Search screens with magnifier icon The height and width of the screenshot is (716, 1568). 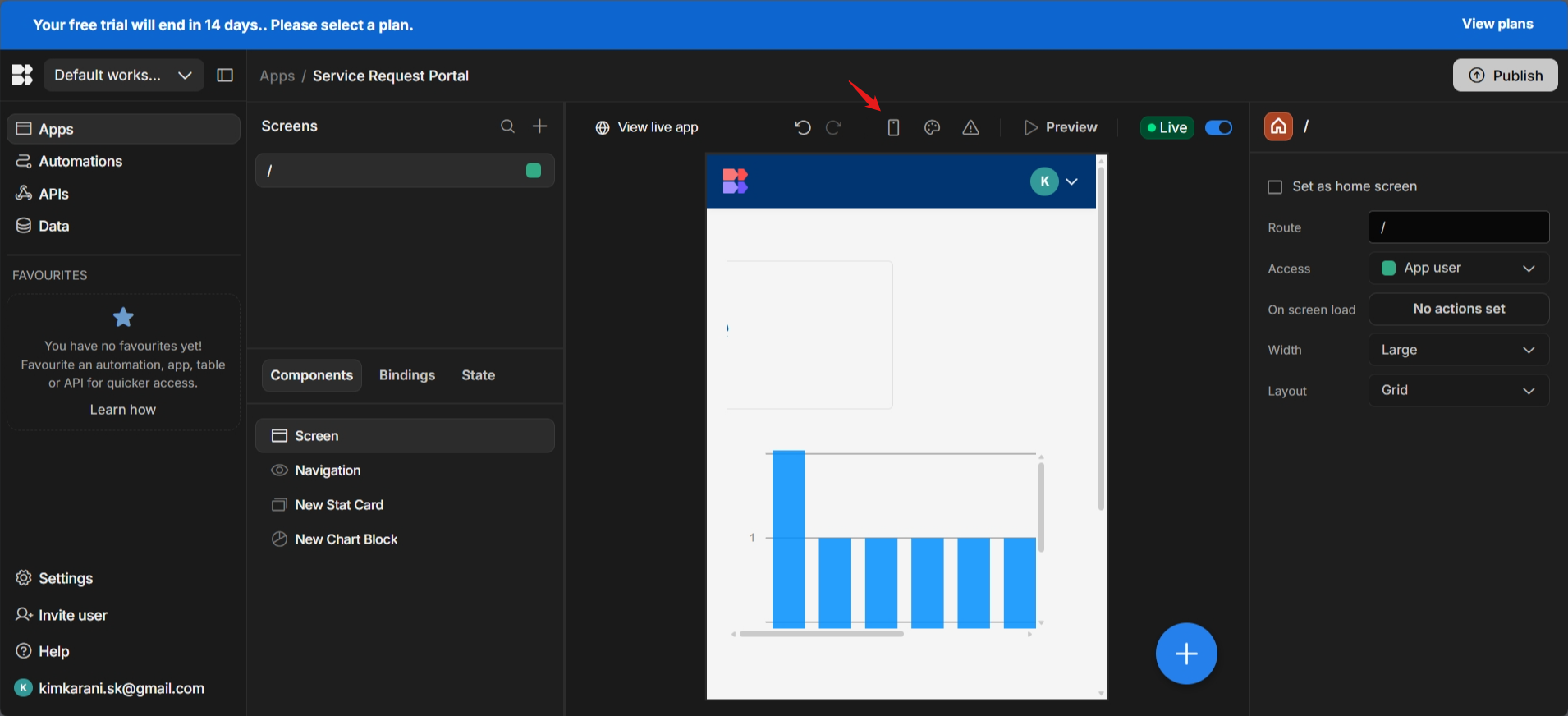coord(508,126)
